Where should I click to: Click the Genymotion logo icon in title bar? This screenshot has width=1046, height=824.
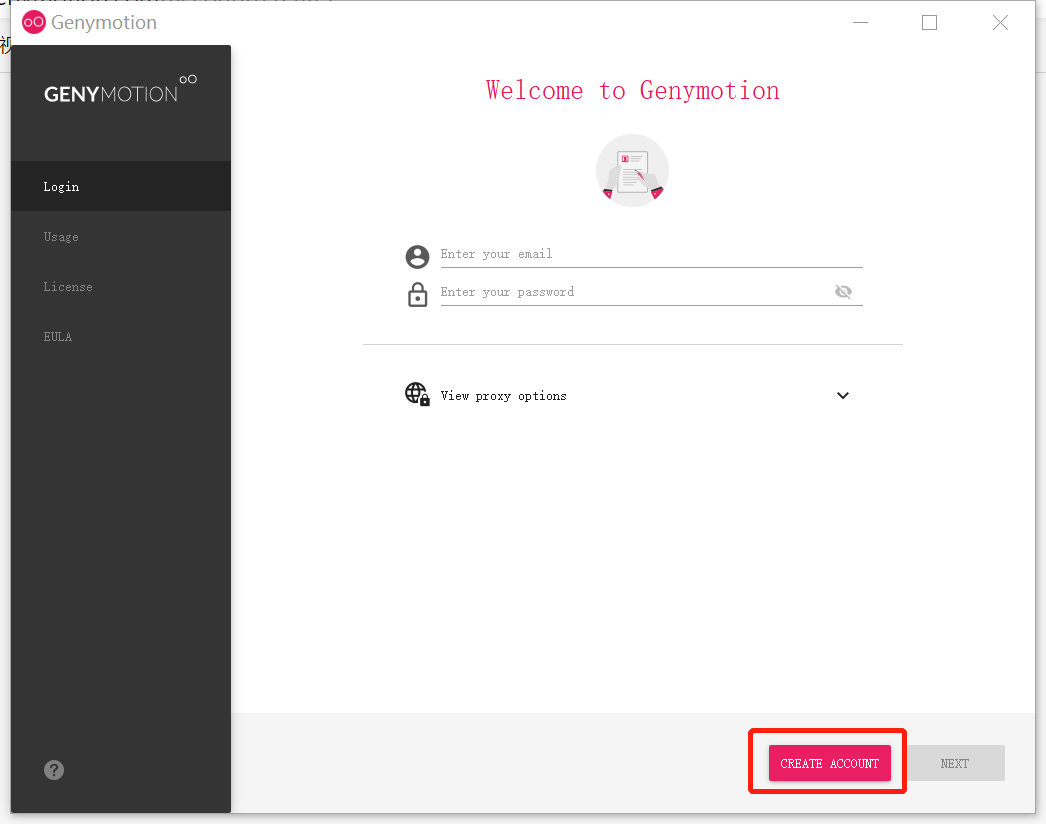33,21
